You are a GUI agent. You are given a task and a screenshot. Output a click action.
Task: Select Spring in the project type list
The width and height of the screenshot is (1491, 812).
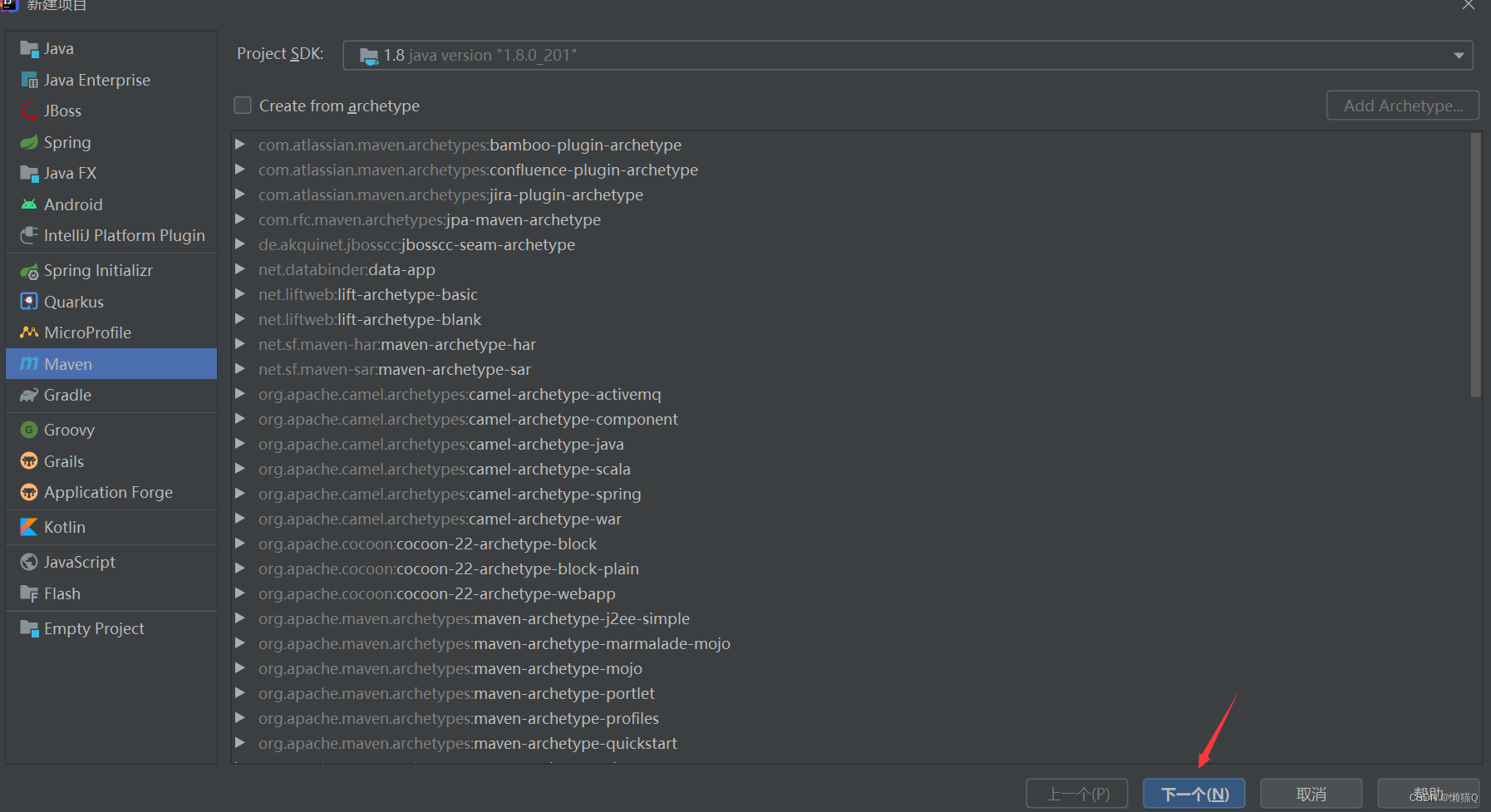point(67,142)
